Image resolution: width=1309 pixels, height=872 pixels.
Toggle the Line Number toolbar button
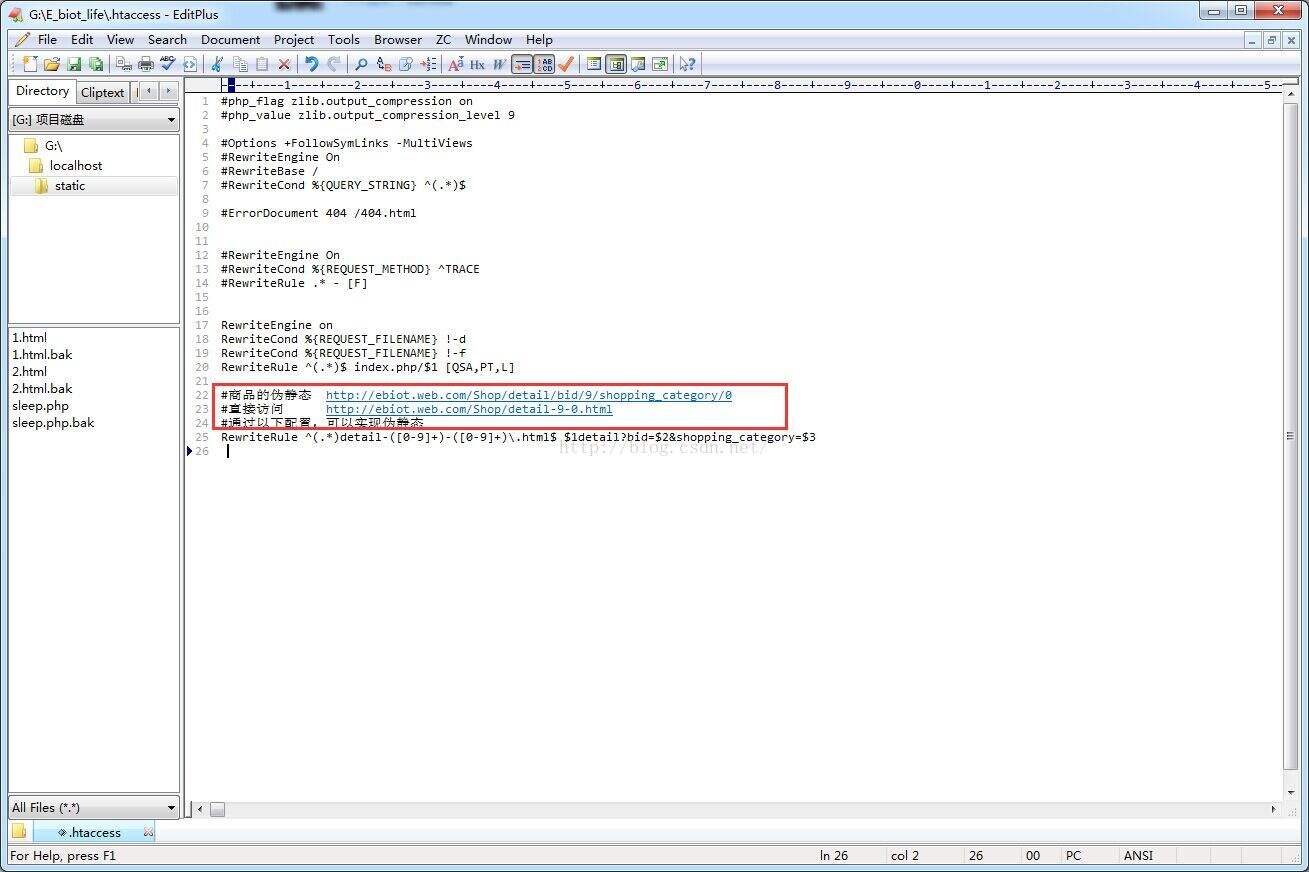coord(544,64)
